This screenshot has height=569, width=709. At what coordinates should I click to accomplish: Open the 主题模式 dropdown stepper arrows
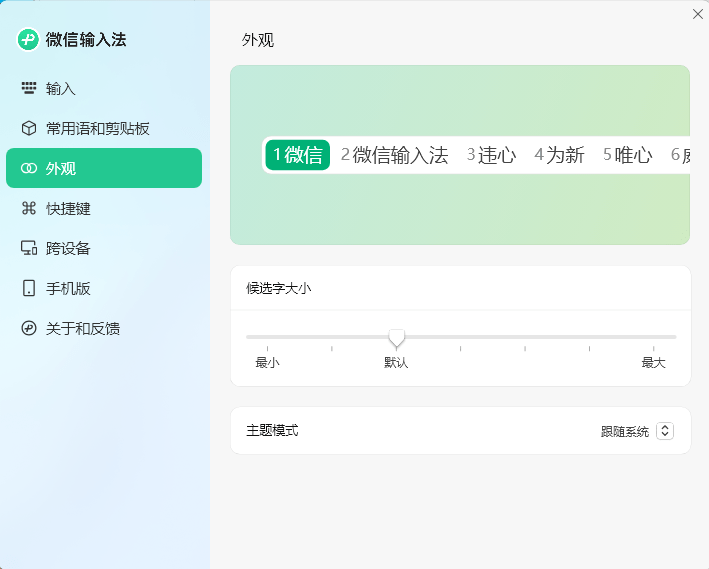pos(665,431)
